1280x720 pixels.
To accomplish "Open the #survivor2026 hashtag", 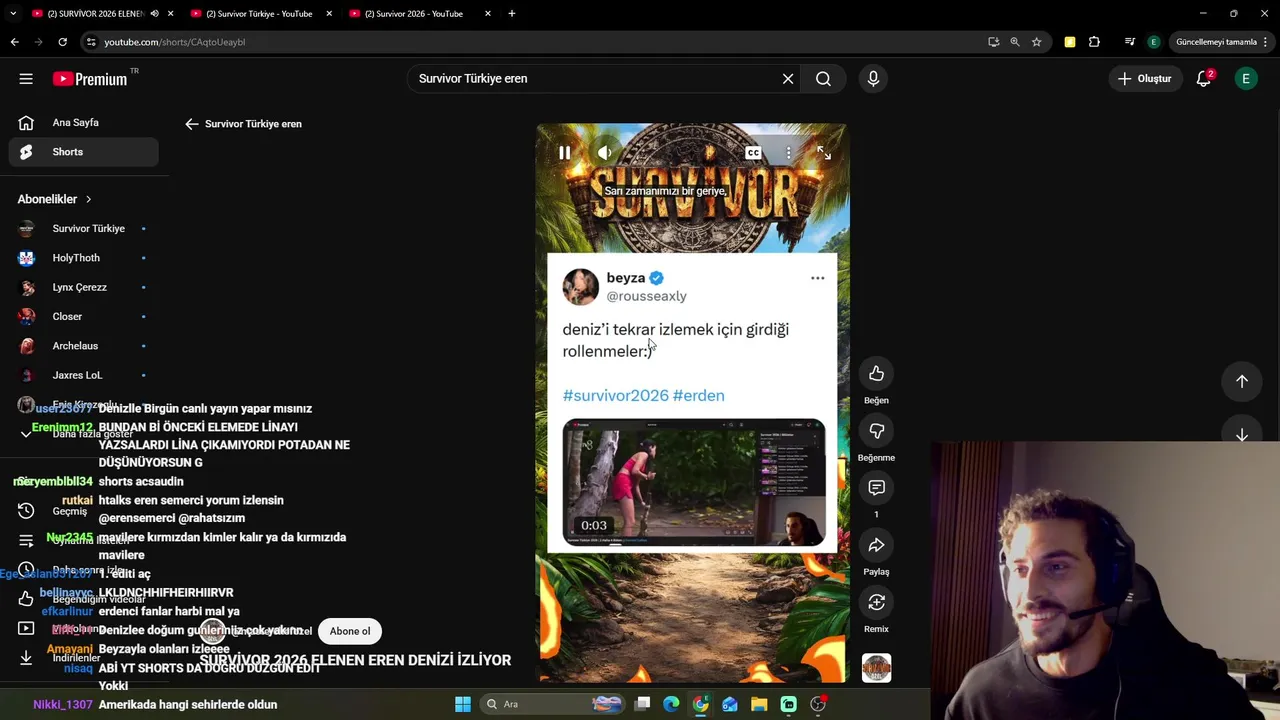I will (615, 396).
